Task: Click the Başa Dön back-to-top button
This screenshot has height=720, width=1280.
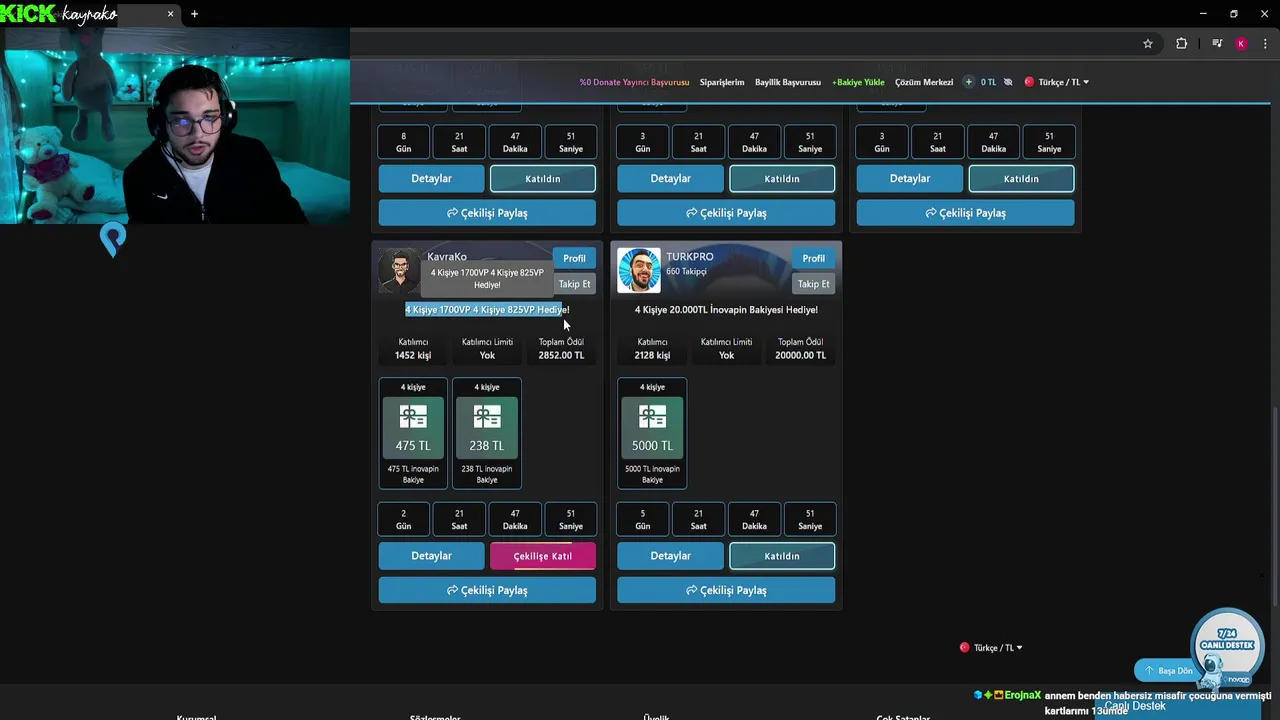Action: [1169, 671]
